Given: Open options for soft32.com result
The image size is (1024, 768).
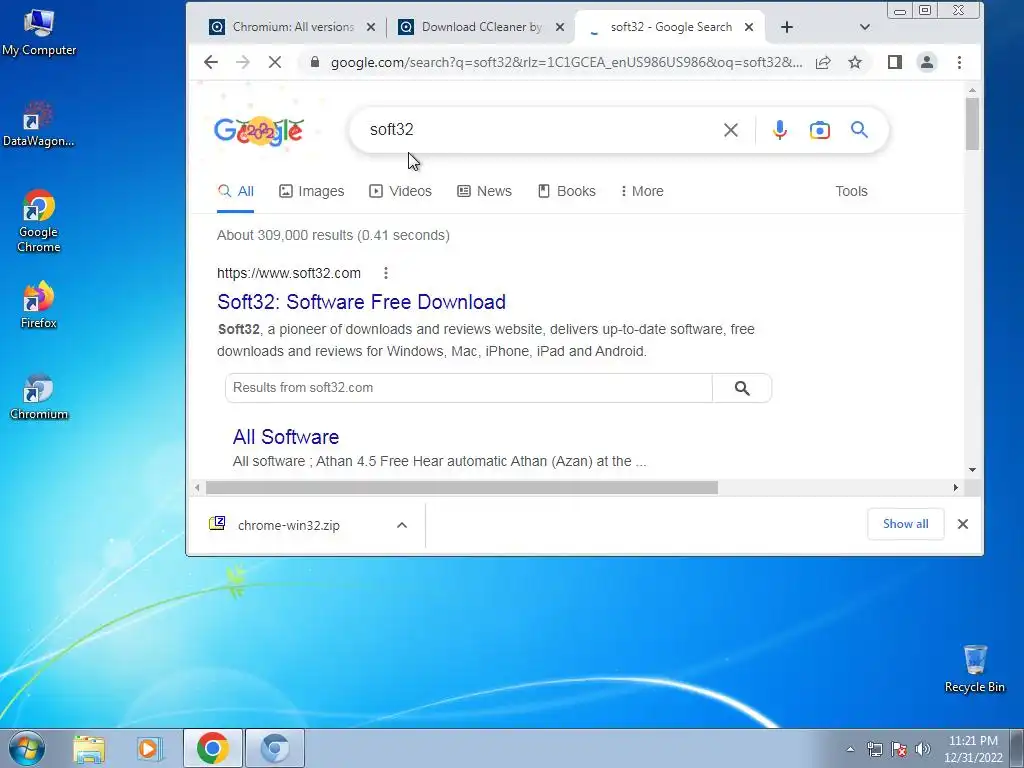Looking at the screenshot, I should click(x=386, y=273).
